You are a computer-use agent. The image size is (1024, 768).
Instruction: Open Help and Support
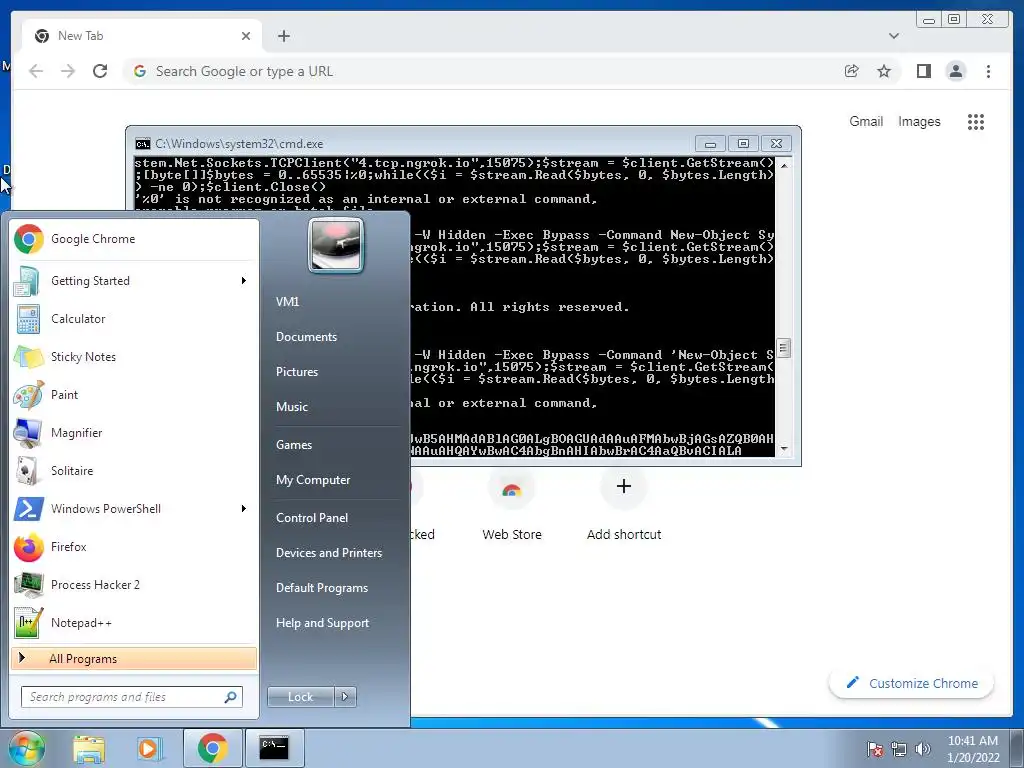tap(322, 623)
